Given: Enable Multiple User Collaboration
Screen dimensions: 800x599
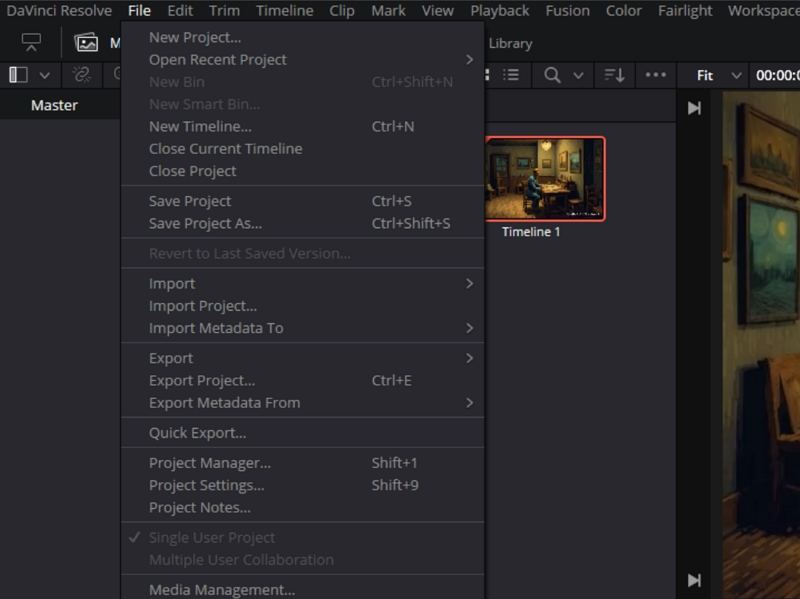Looking at the screenshot, I should pyautogui.click(x=230, y=559).
